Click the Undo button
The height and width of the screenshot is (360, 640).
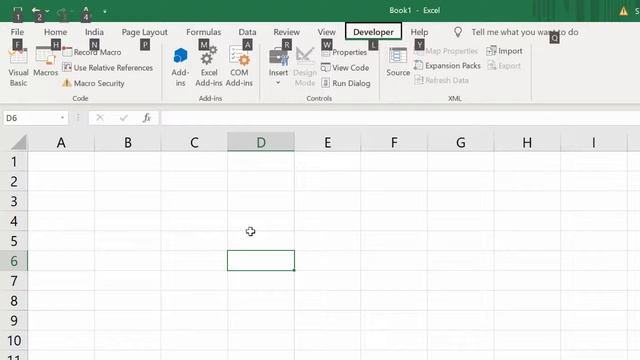36,11
